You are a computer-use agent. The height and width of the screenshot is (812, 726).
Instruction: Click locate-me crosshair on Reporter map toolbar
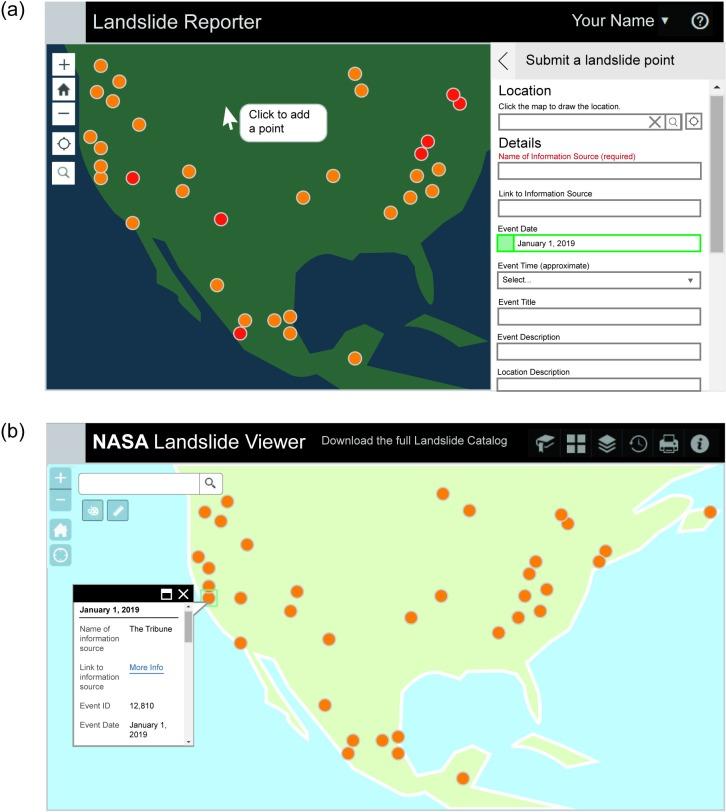pos(64,143)
